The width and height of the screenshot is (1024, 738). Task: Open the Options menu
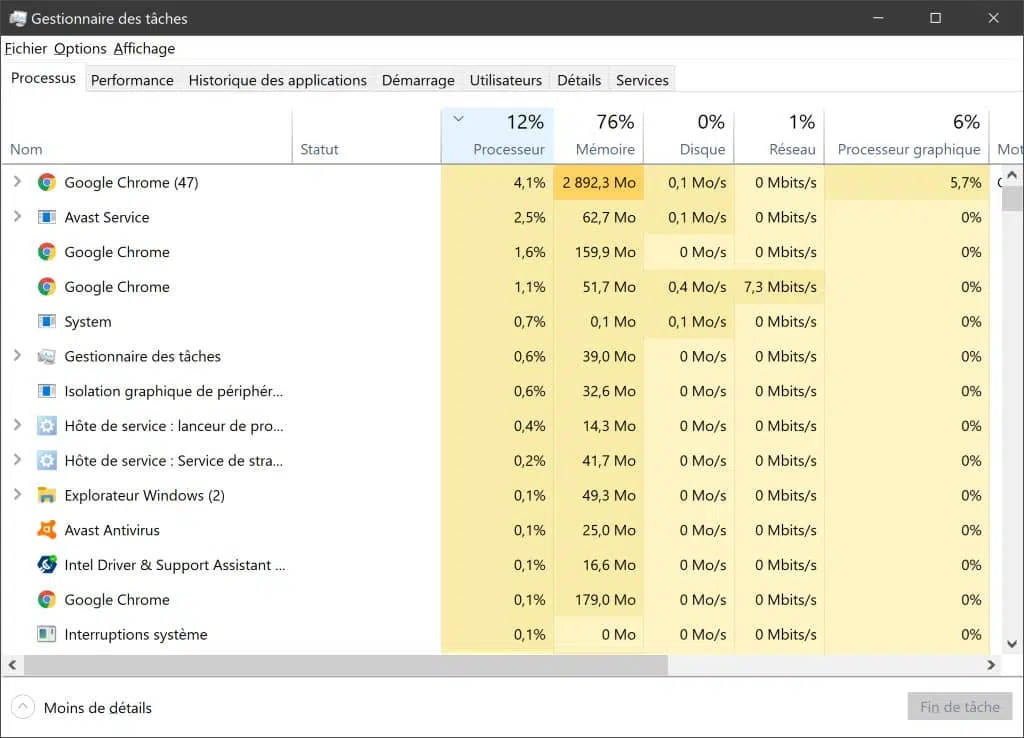(x=80, y=48)
